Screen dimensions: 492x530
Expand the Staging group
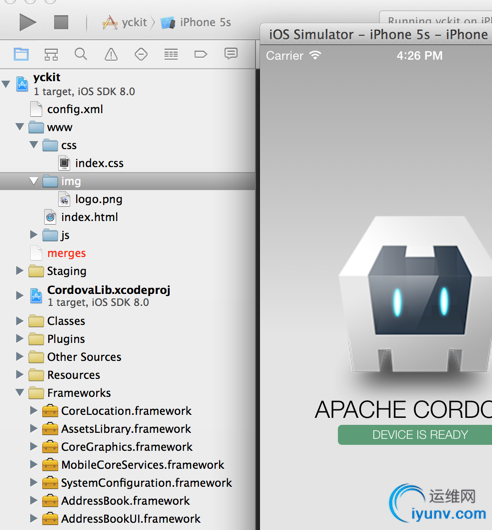(20, 270)
